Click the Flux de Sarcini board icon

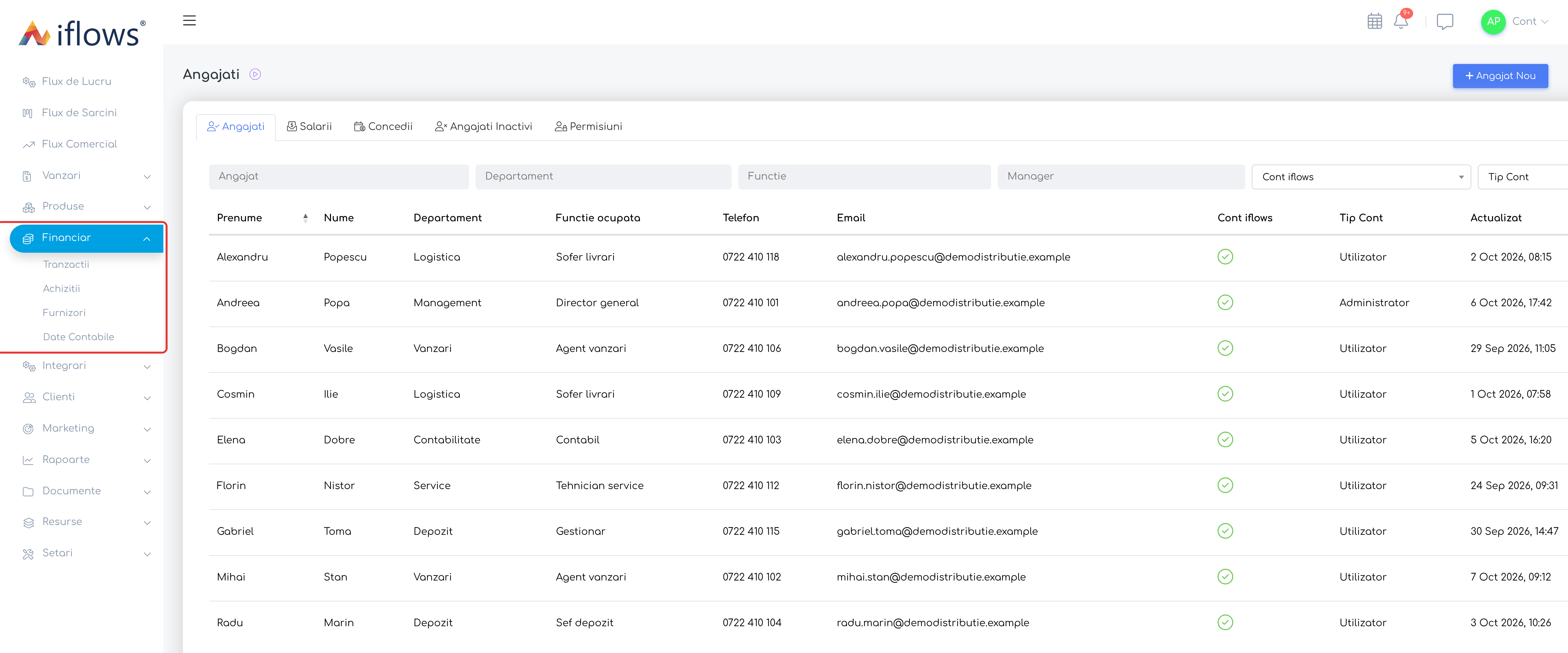coord(28,113)
